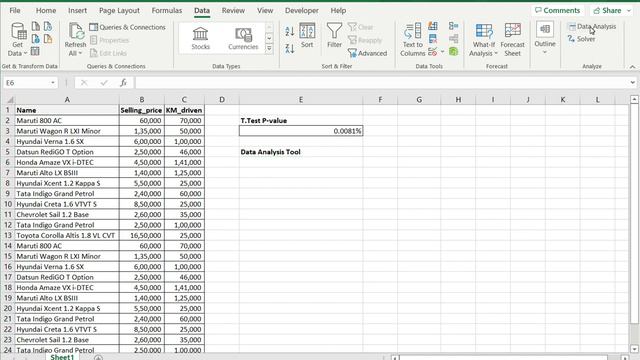Collapse the ribbon
The image size is (640, 360).
point(632,67)
